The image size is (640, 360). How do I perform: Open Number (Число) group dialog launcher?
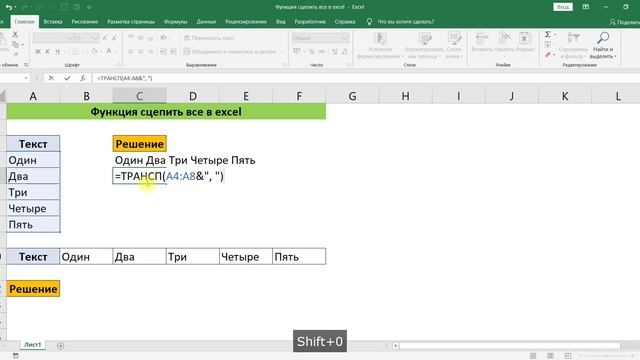349,65
